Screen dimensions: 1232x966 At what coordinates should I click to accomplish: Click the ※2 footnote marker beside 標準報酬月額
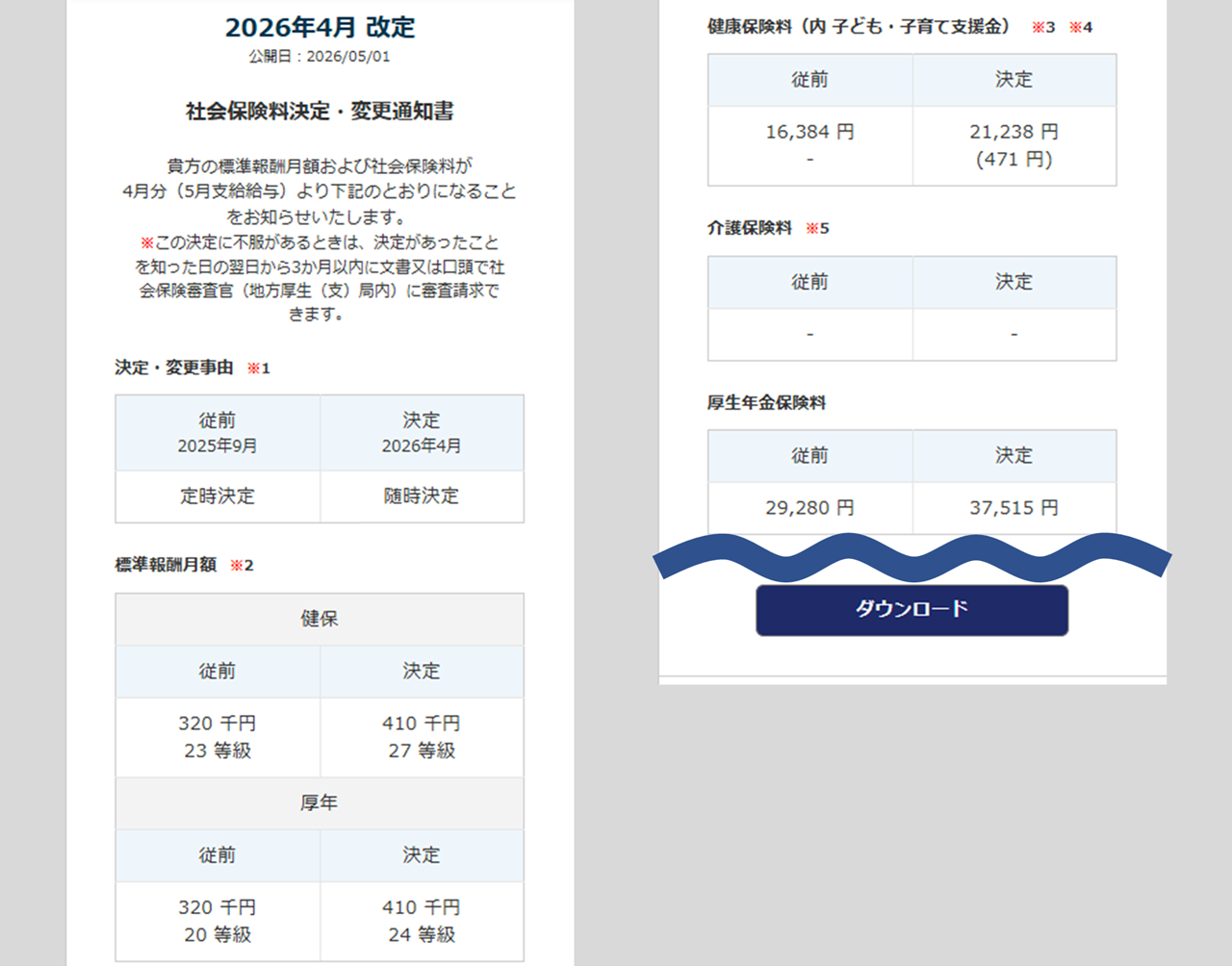pyautogui.click(x=242, y=566)
